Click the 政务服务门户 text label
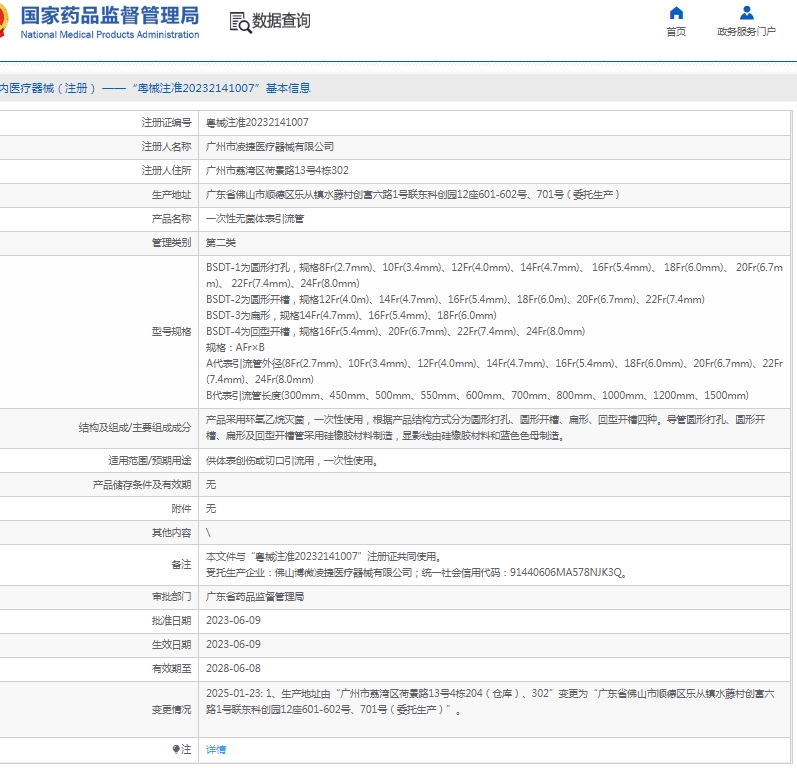Image resolution: width=797 pixels, height=768 pixels. coord(746,32)
